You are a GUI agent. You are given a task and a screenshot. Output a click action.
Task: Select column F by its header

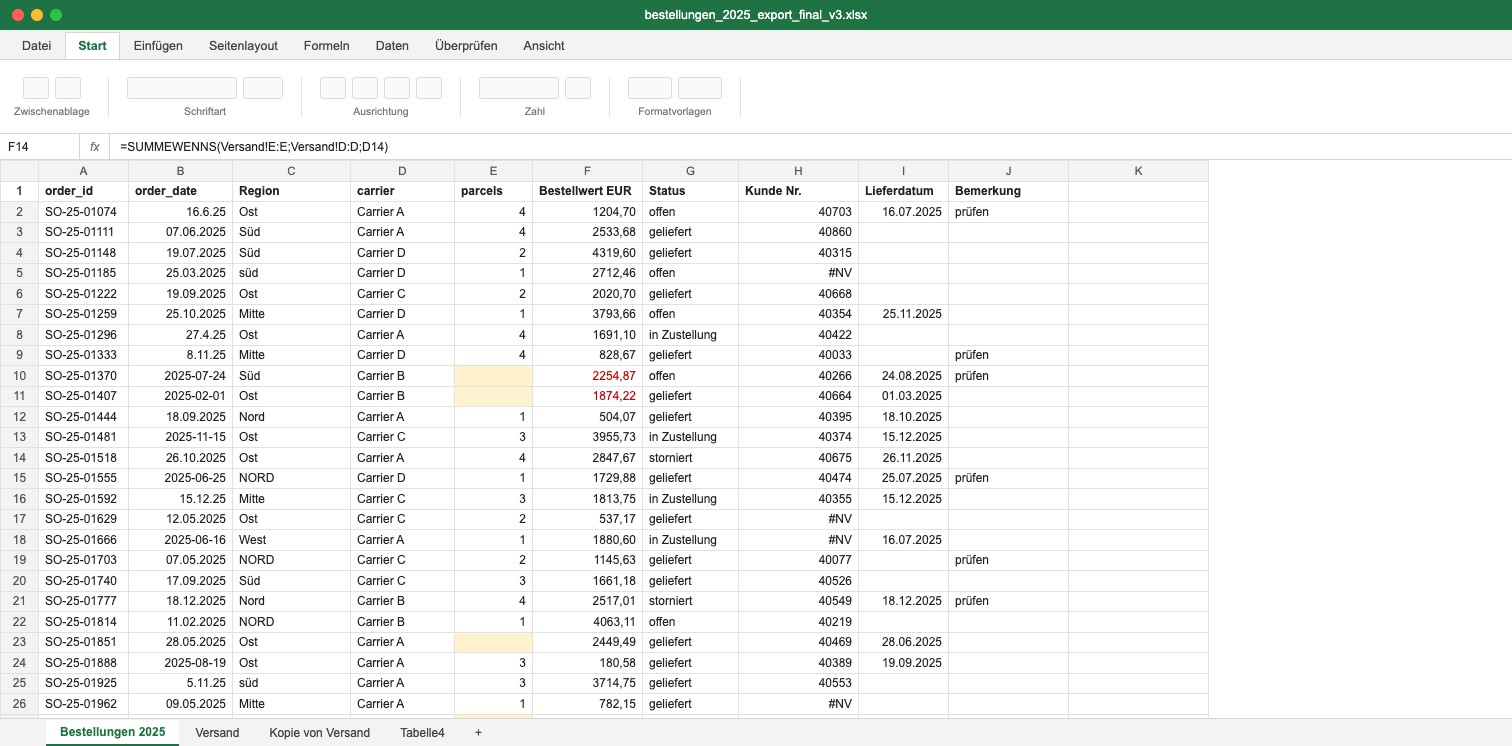[x=587, y=171]
